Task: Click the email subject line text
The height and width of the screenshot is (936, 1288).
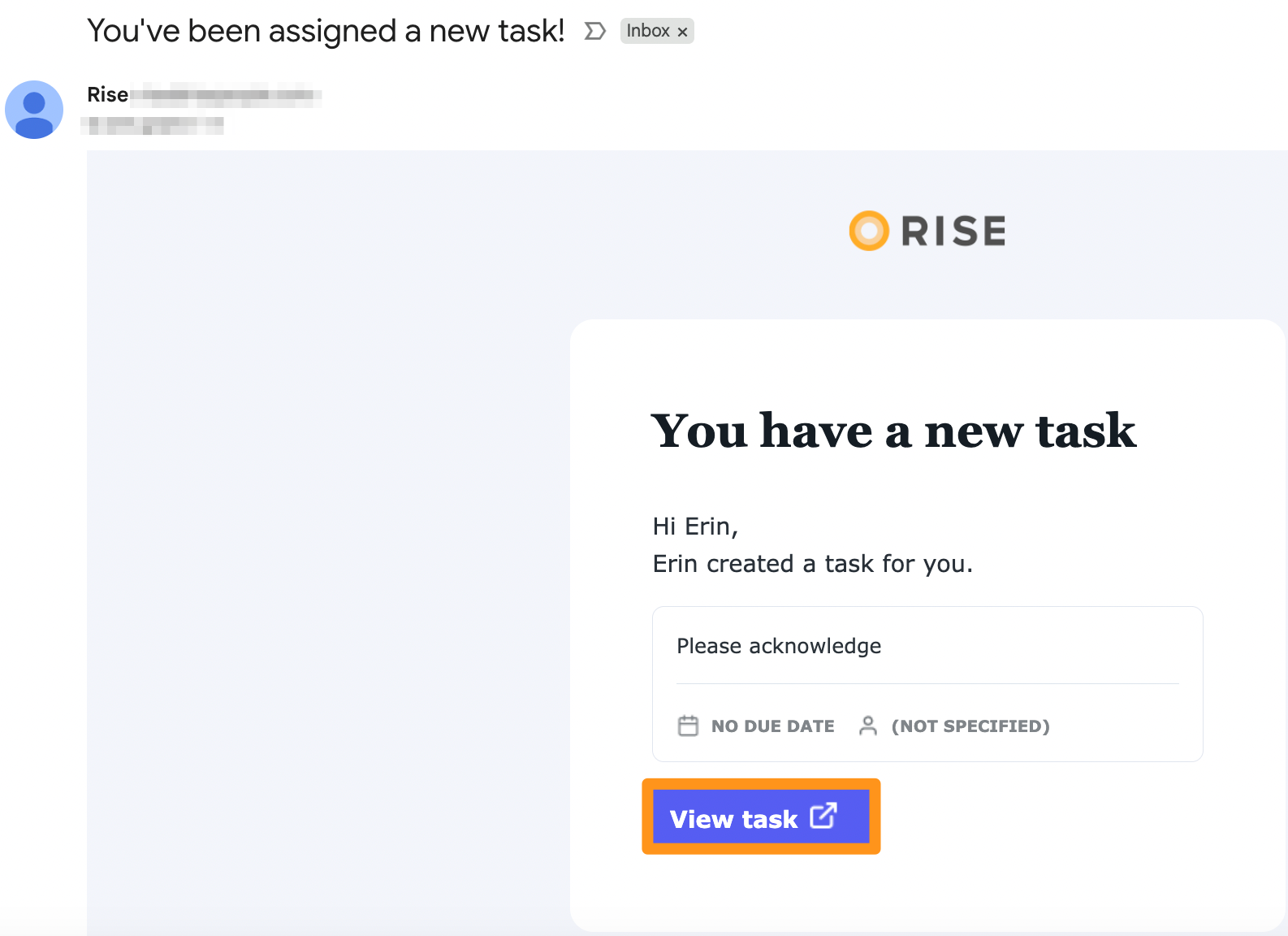Action: click(x=326, y=31)
